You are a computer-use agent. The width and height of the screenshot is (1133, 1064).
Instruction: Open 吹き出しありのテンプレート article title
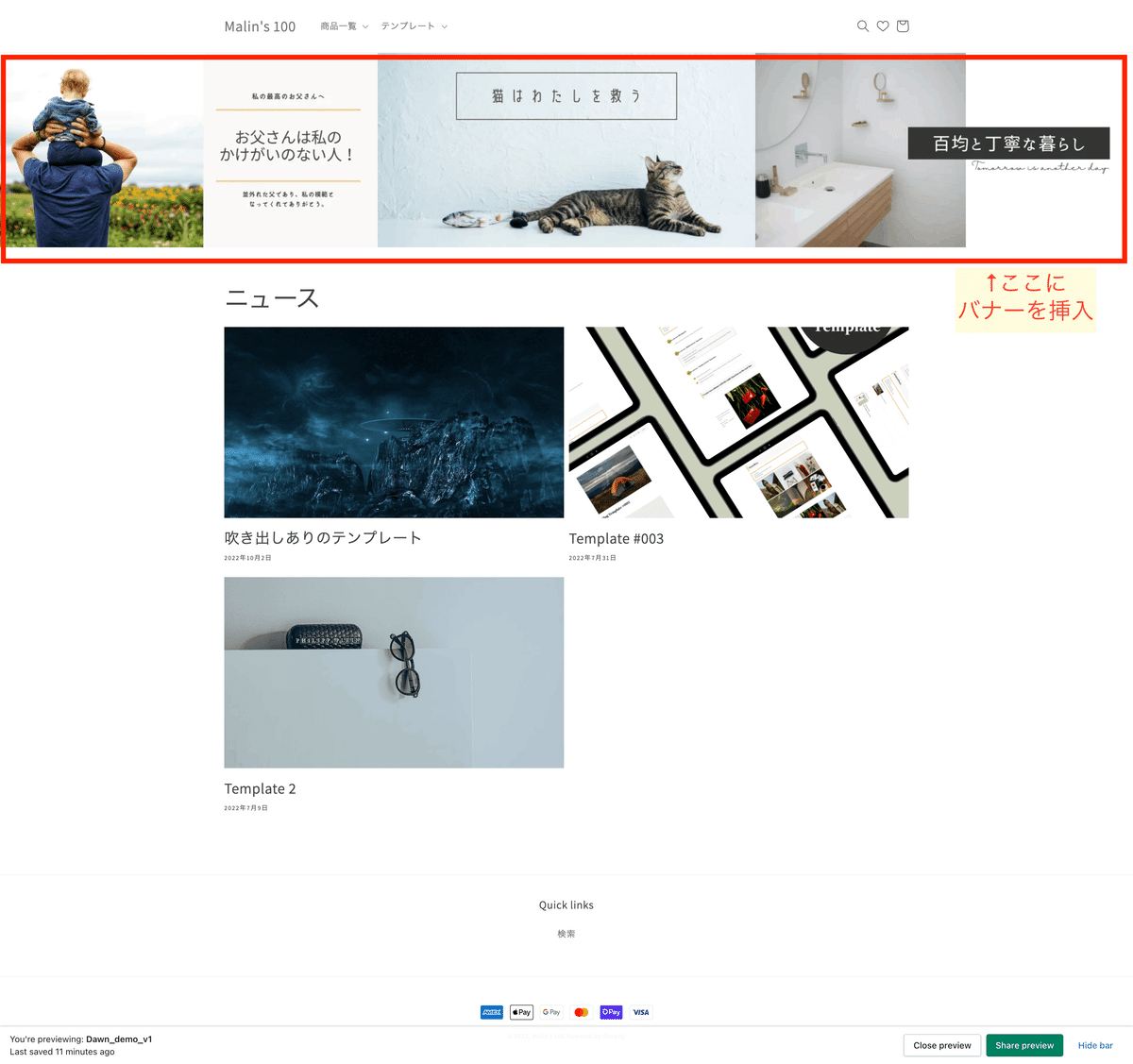coord(323,538)
